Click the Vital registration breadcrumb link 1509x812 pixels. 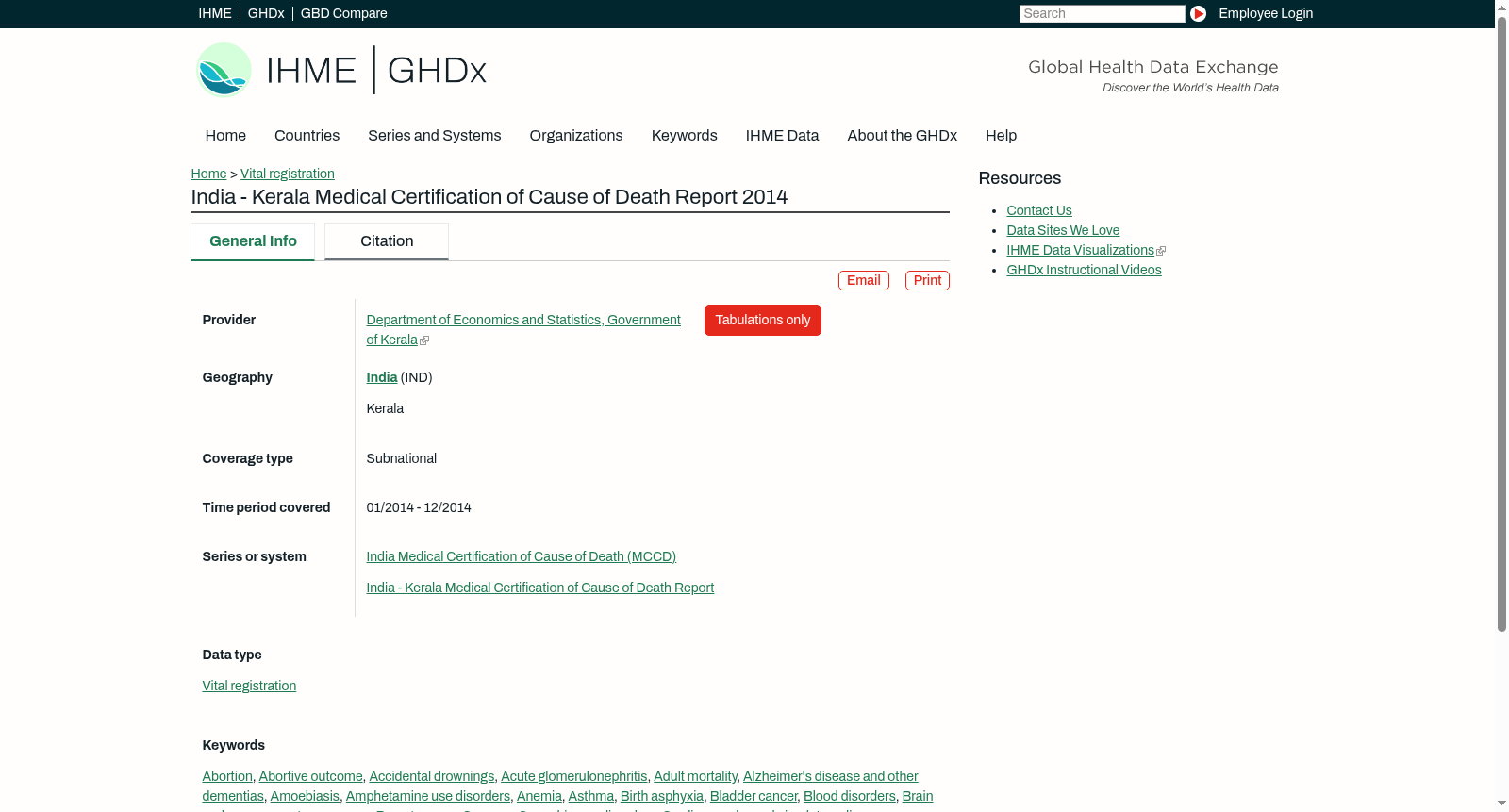[288, 174]
